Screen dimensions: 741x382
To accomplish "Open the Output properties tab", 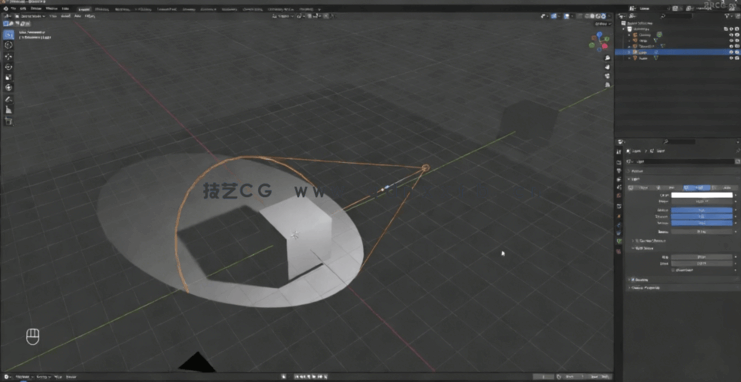I will tap(619, 171).
